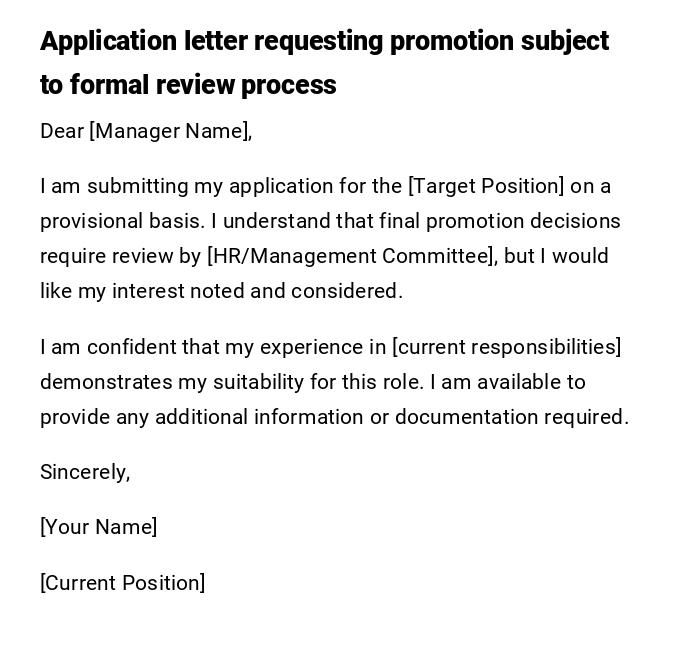Click "Application letter" in the heading
Viewport: 700px width, 645px height.
tap(109, 42)
